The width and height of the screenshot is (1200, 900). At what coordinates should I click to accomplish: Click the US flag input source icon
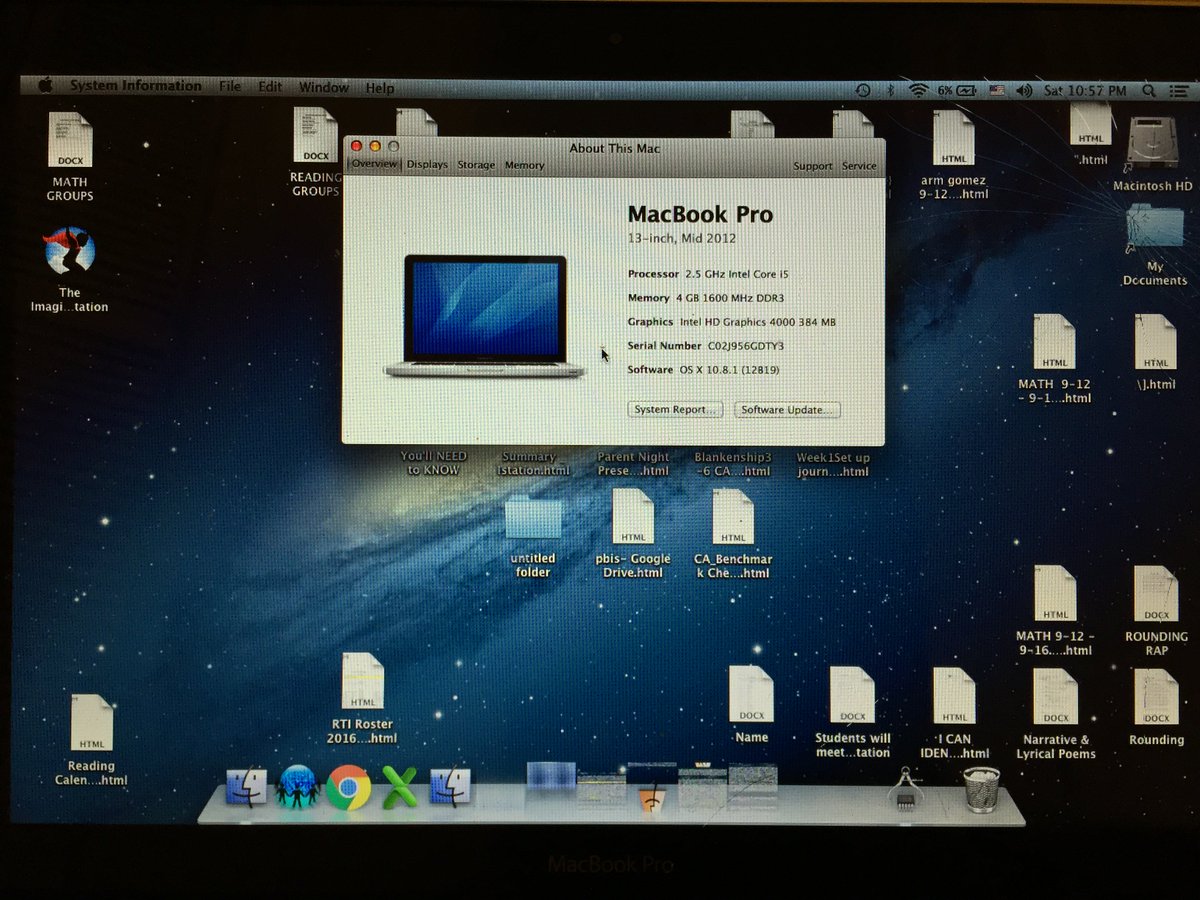[x=996, y=90]
